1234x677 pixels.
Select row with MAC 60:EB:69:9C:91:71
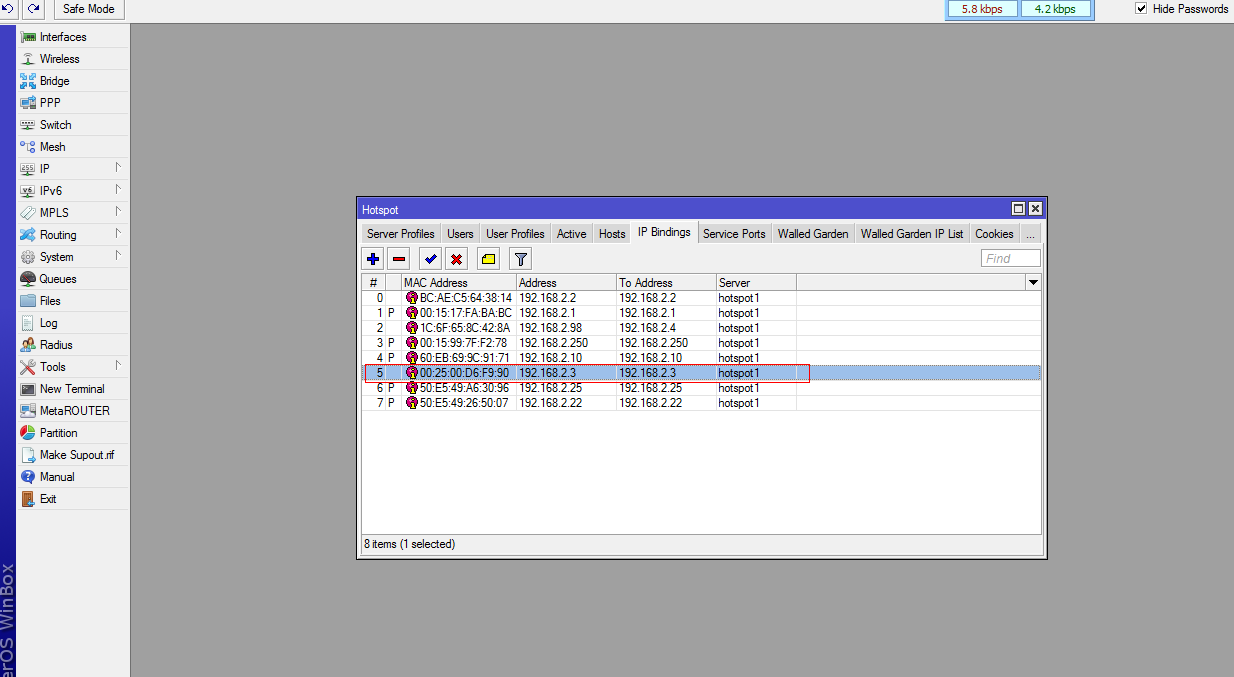click(x=702, y=358)
